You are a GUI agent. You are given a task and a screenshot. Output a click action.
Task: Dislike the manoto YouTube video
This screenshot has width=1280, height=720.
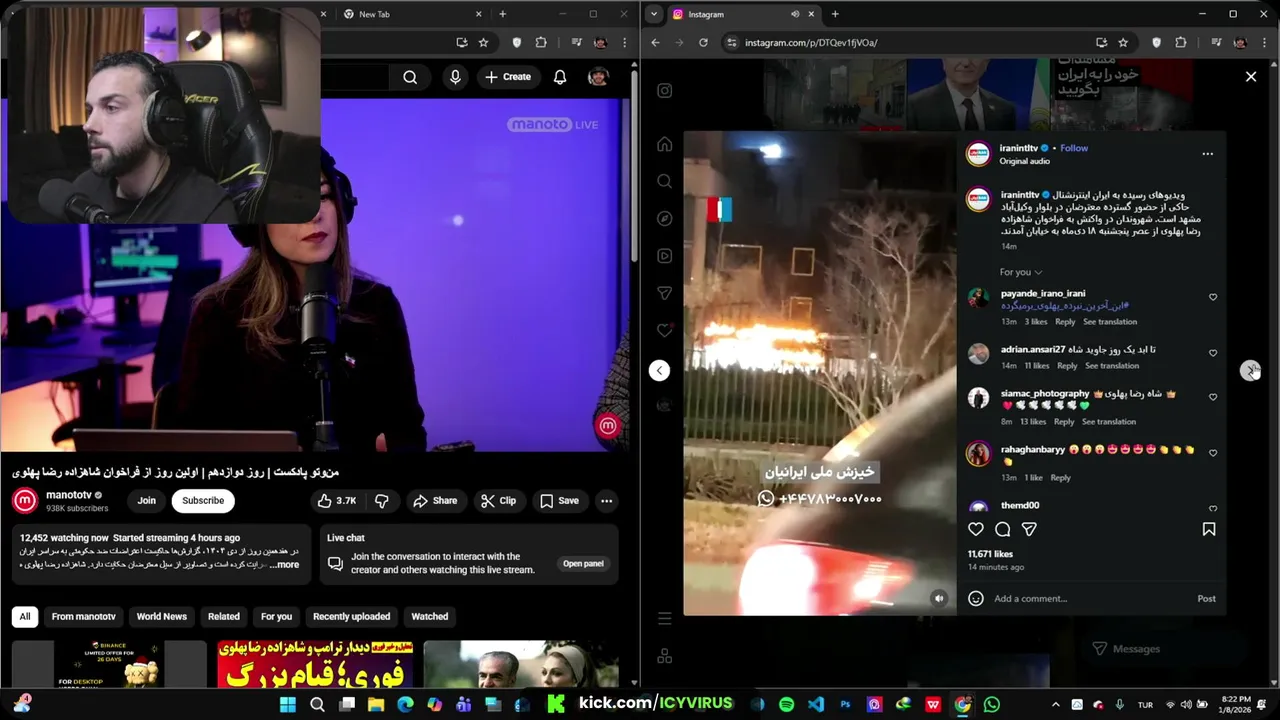381,501
